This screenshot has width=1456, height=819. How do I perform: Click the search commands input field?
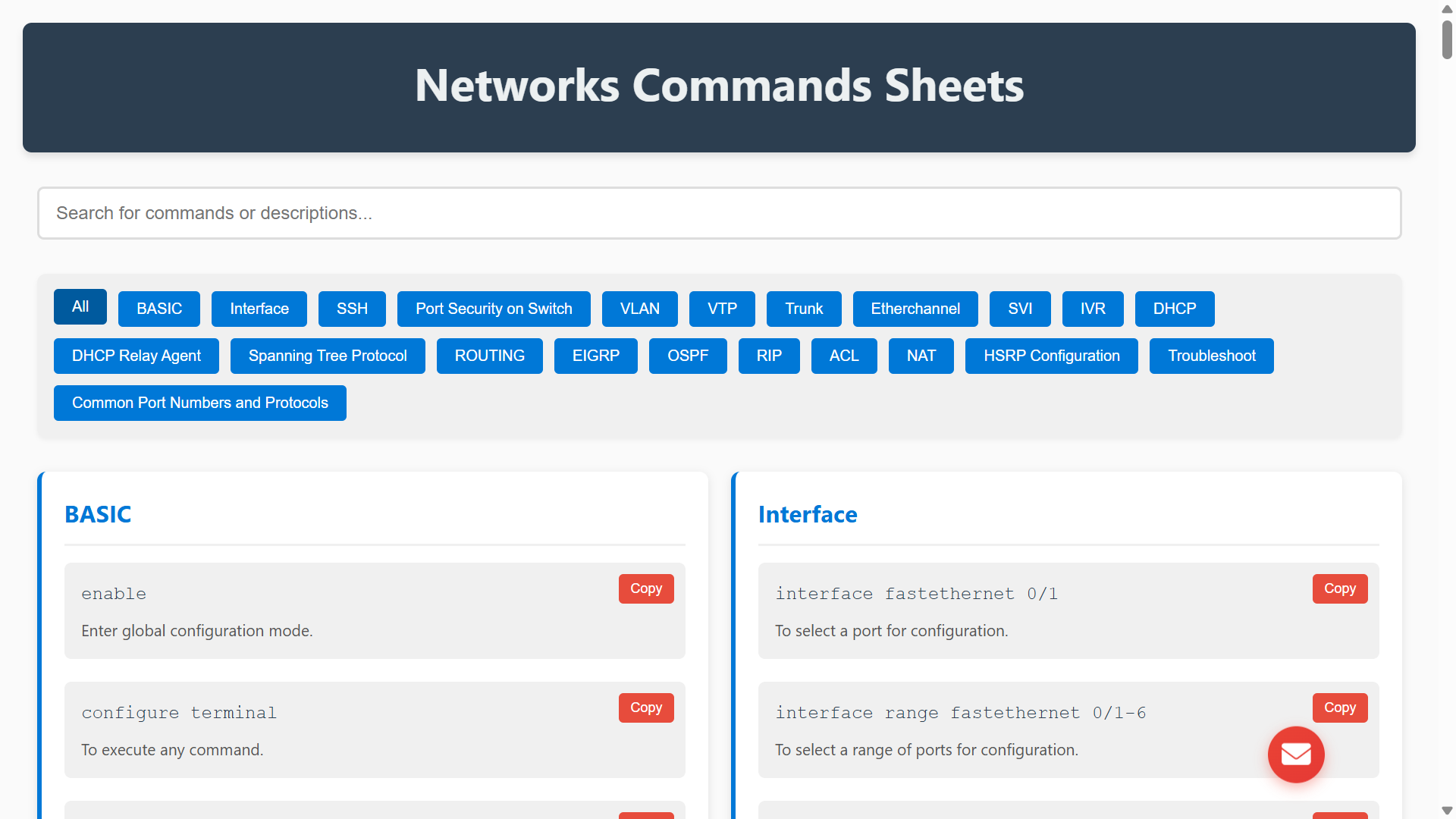[x=719, y=213]
